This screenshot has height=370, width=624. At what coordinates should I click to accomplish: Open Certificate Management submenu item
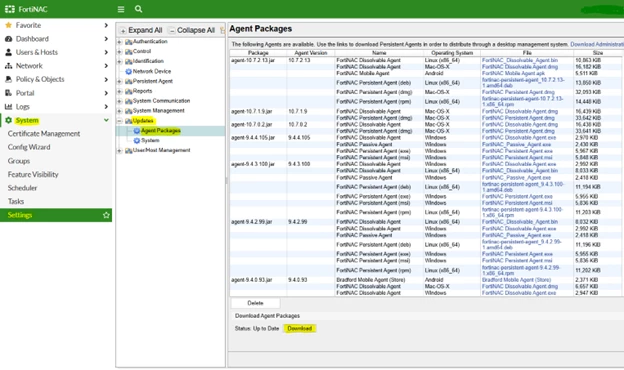[x=44, y=134]
